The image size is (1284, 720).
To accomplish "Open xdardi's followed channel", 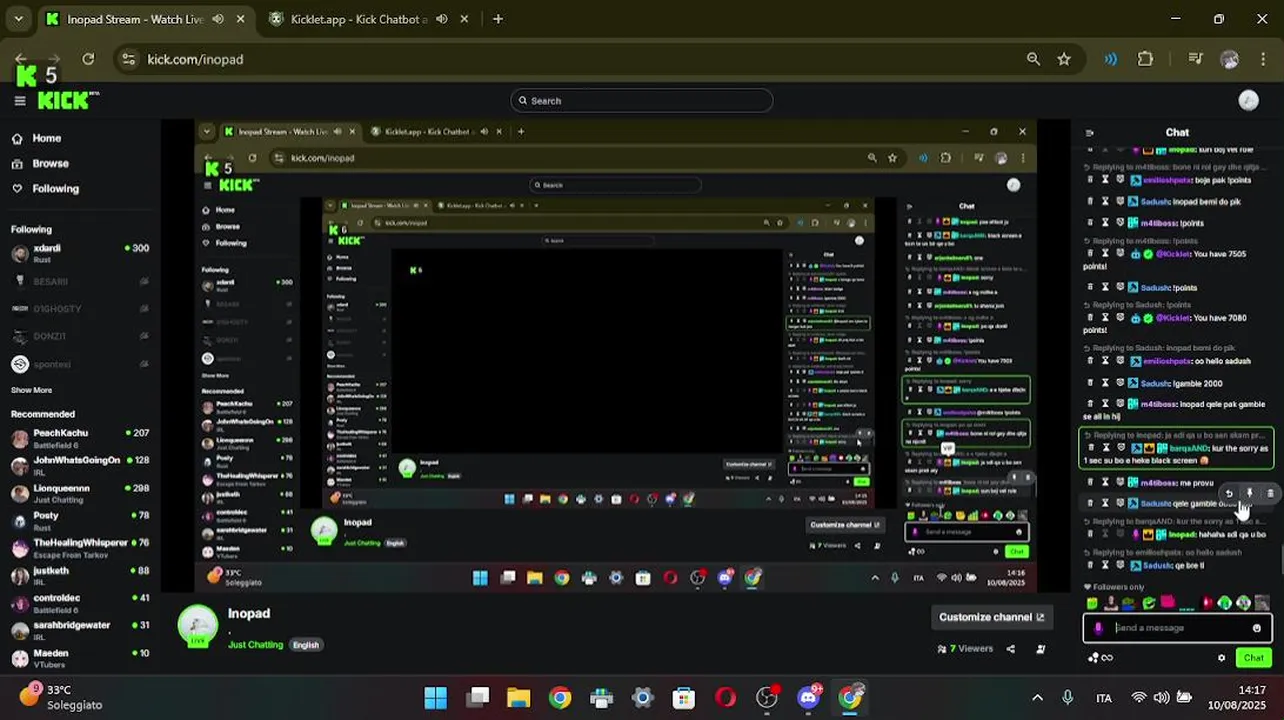I will click(80, 253).
